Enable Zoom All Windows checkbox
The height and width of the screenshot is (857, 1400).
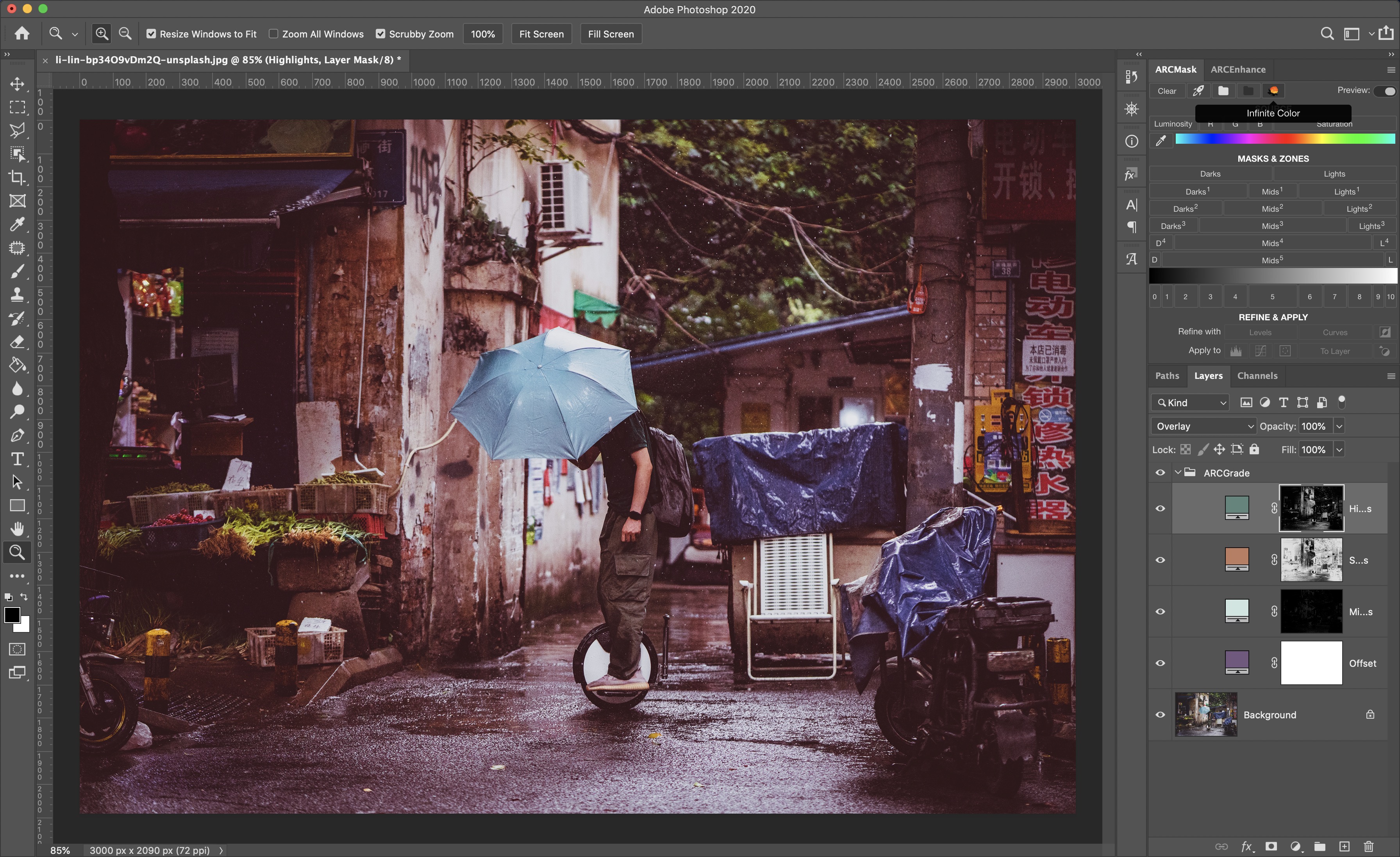(x=273, y=34)
